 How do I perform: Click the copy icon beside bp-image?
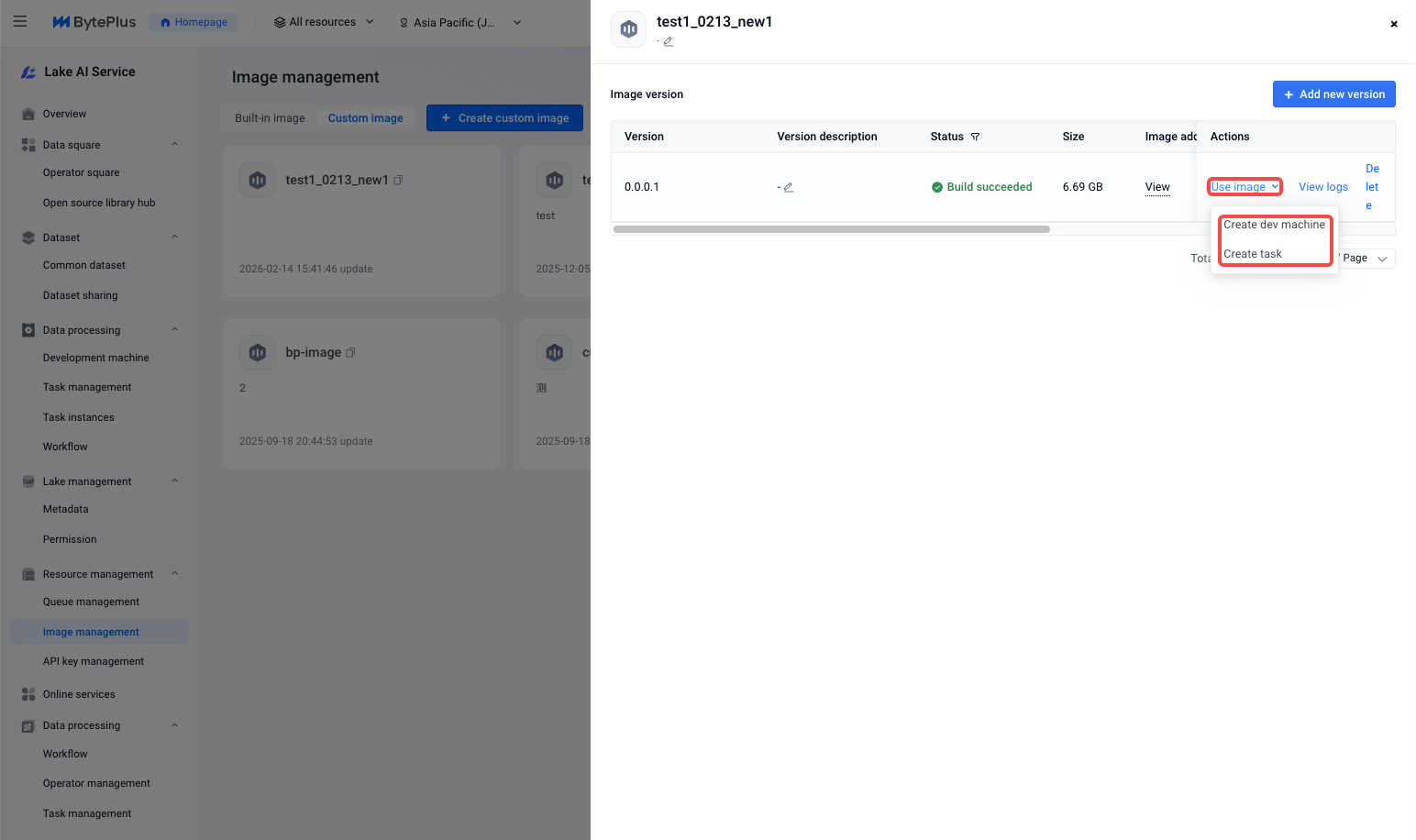click(x=350, y=353)
